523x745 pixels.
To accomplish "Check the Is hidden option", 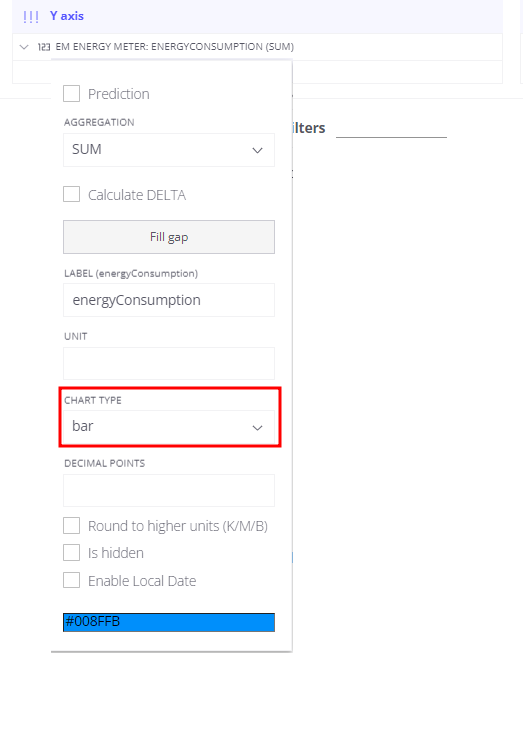I will [71, 553].
